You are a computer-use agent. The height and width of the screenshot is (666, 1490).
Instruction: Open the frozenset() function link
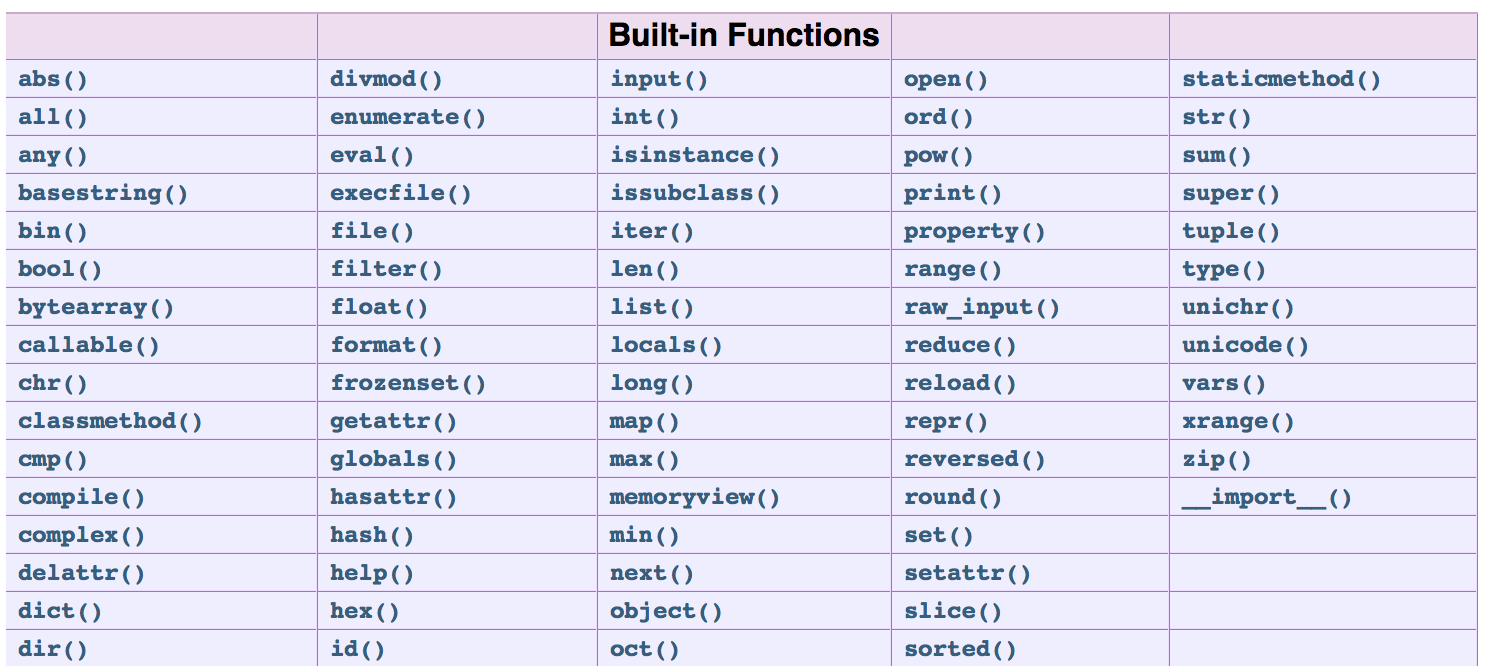click(x=408, y=384)
